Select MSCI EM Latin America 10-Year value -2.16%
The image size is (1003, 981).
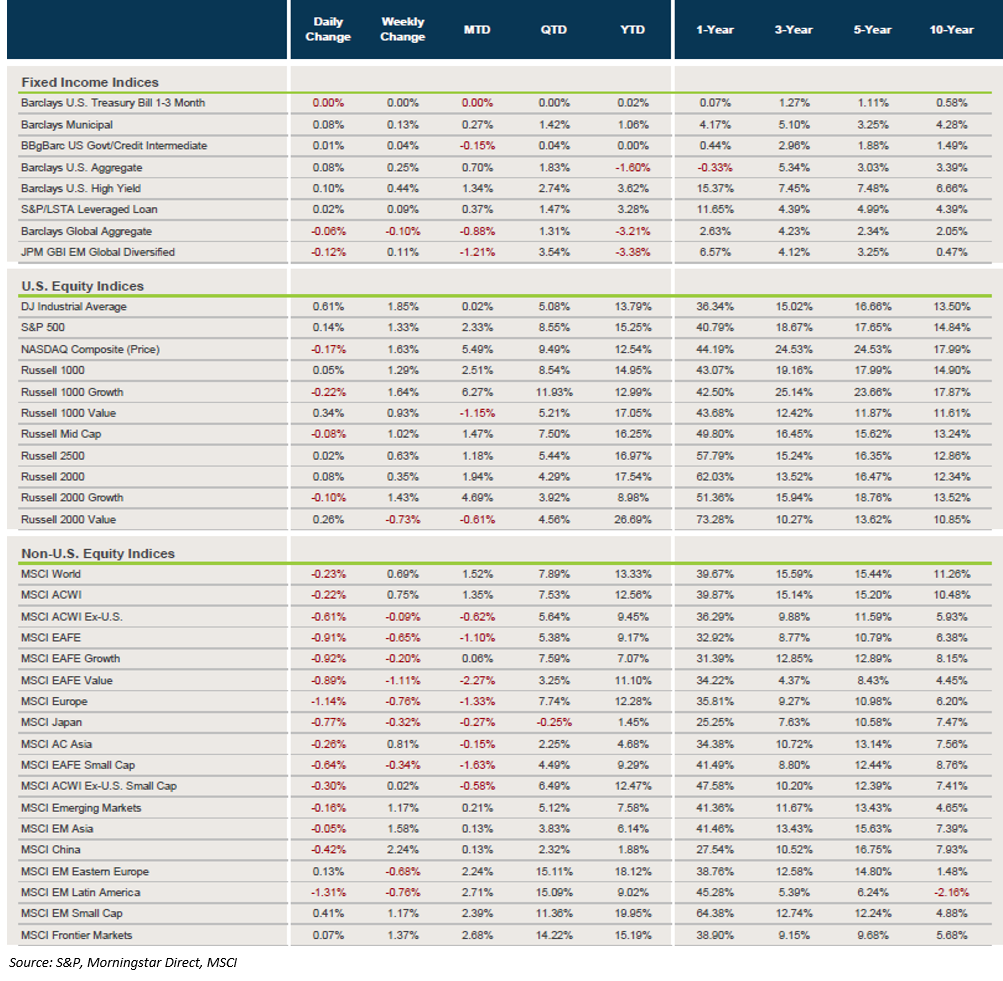(952, 893)
